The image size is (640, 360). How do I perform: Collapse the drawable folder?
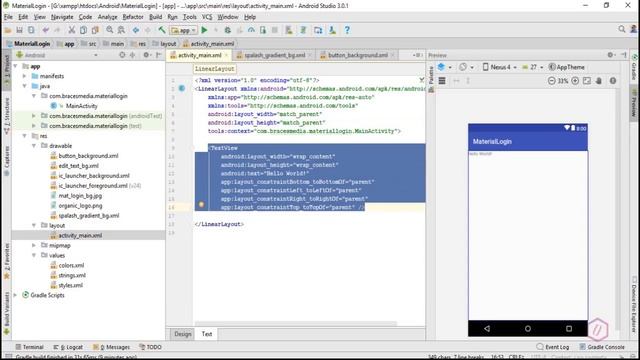(x=34, y=146)
